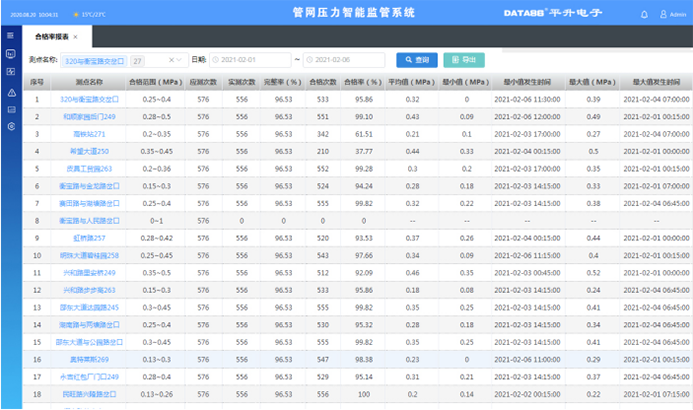The image size is (693, 410).
Task: Click the 应测次数 column header
Action: (x=203, y=82)
